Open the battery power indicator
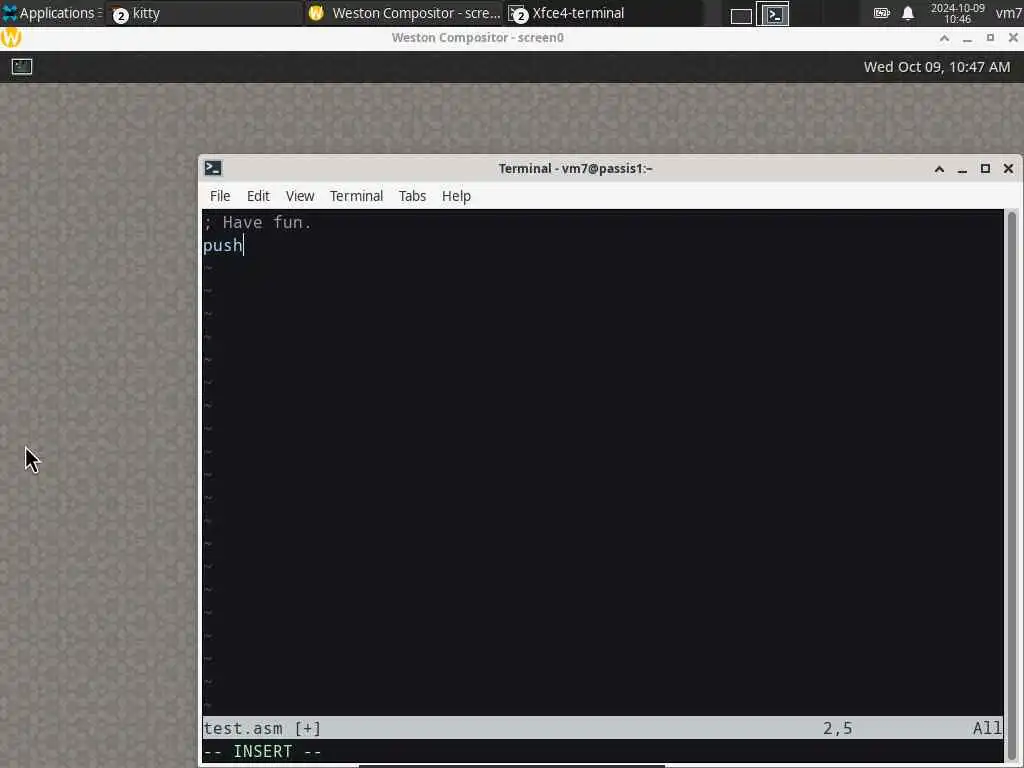This screenshot has height=768, width=1024. (882, 13)
